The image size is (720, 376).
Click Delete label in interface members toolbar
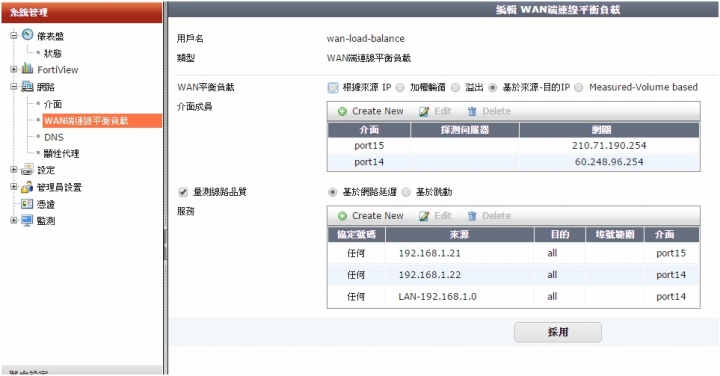(496, 112)
